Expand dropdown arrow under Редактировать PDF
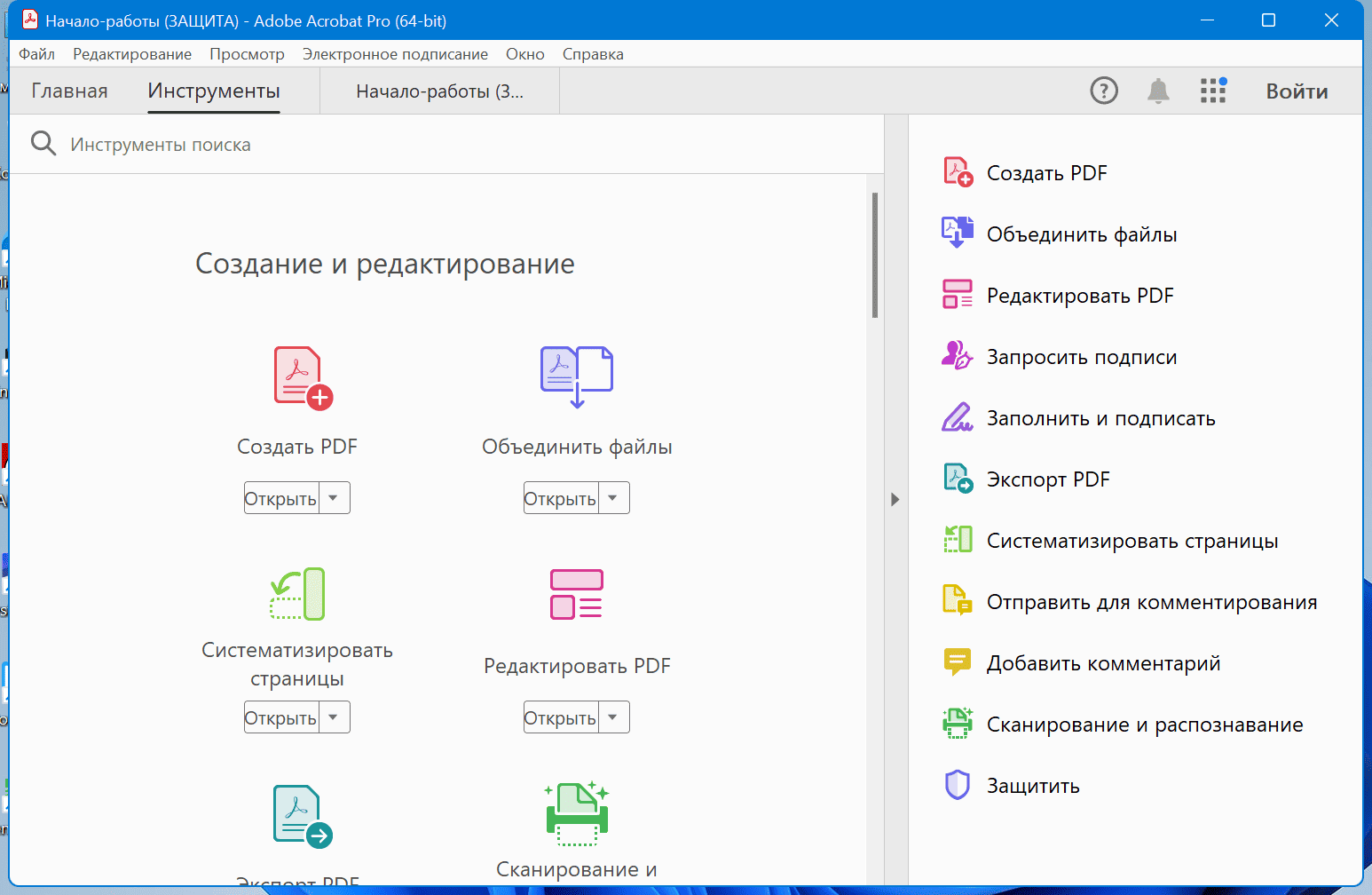This screenshot has width=1372, height=895. (613, 717)
